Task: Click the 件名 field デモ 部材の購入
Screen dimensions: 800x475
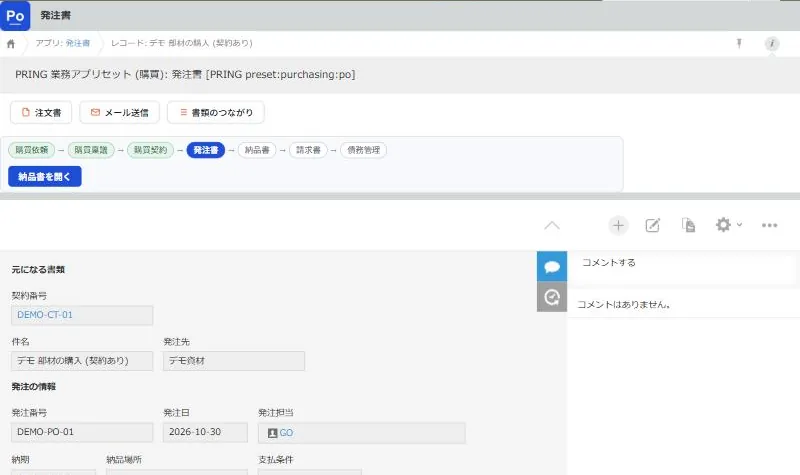Action: tap(82, 361)
